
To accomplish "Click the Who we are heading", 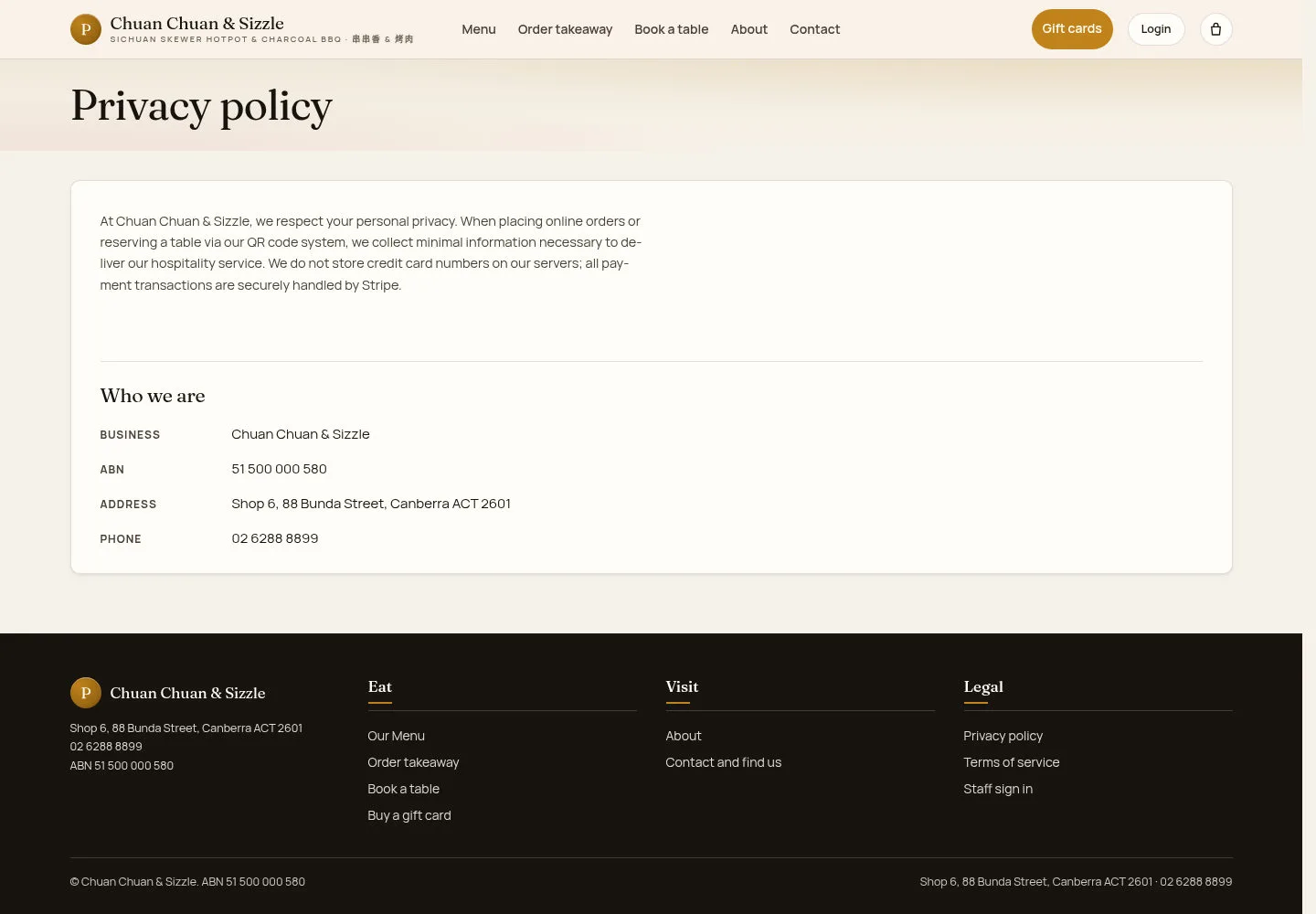I will click(x=153, y=396).
